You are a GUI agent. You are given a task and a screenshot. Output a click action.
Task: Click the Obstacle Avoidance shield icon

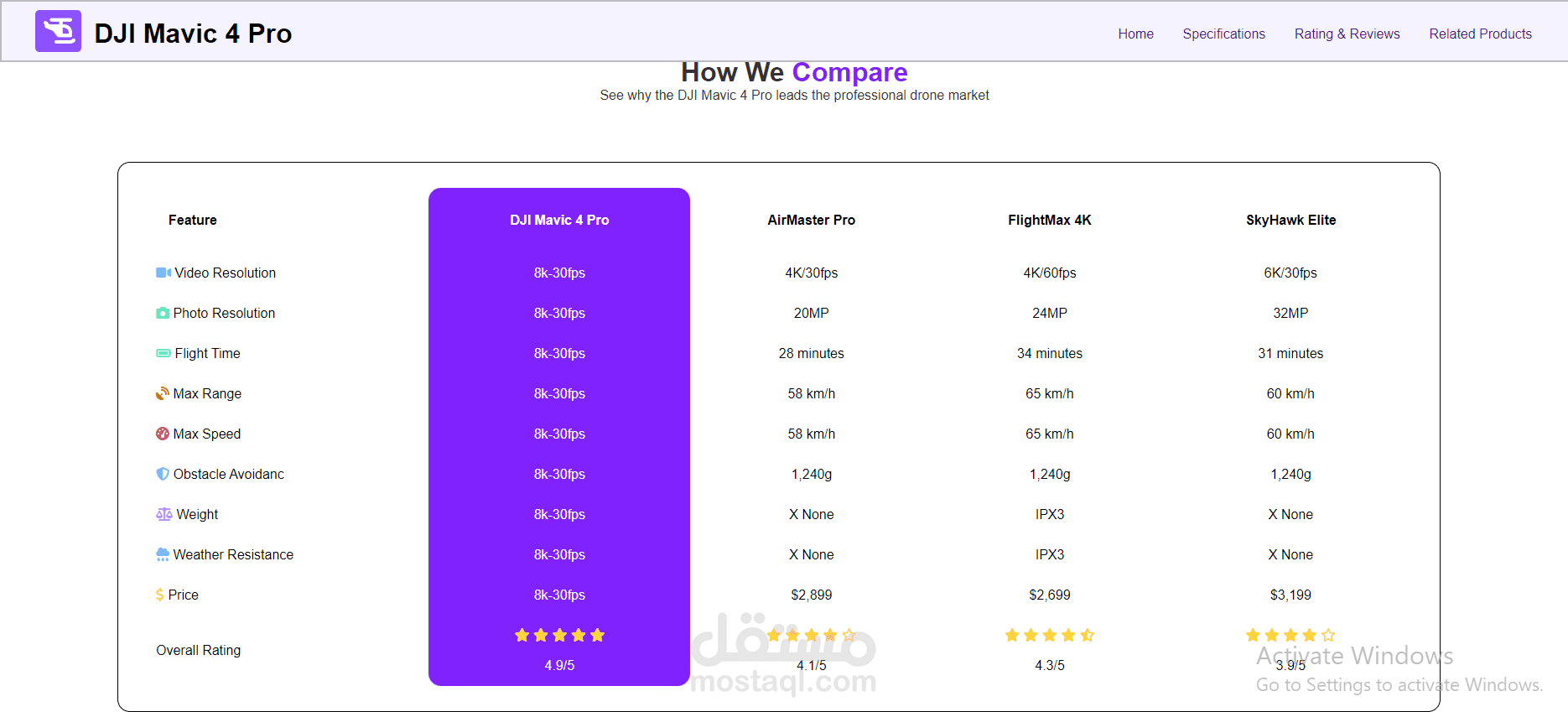click(163, 474)
